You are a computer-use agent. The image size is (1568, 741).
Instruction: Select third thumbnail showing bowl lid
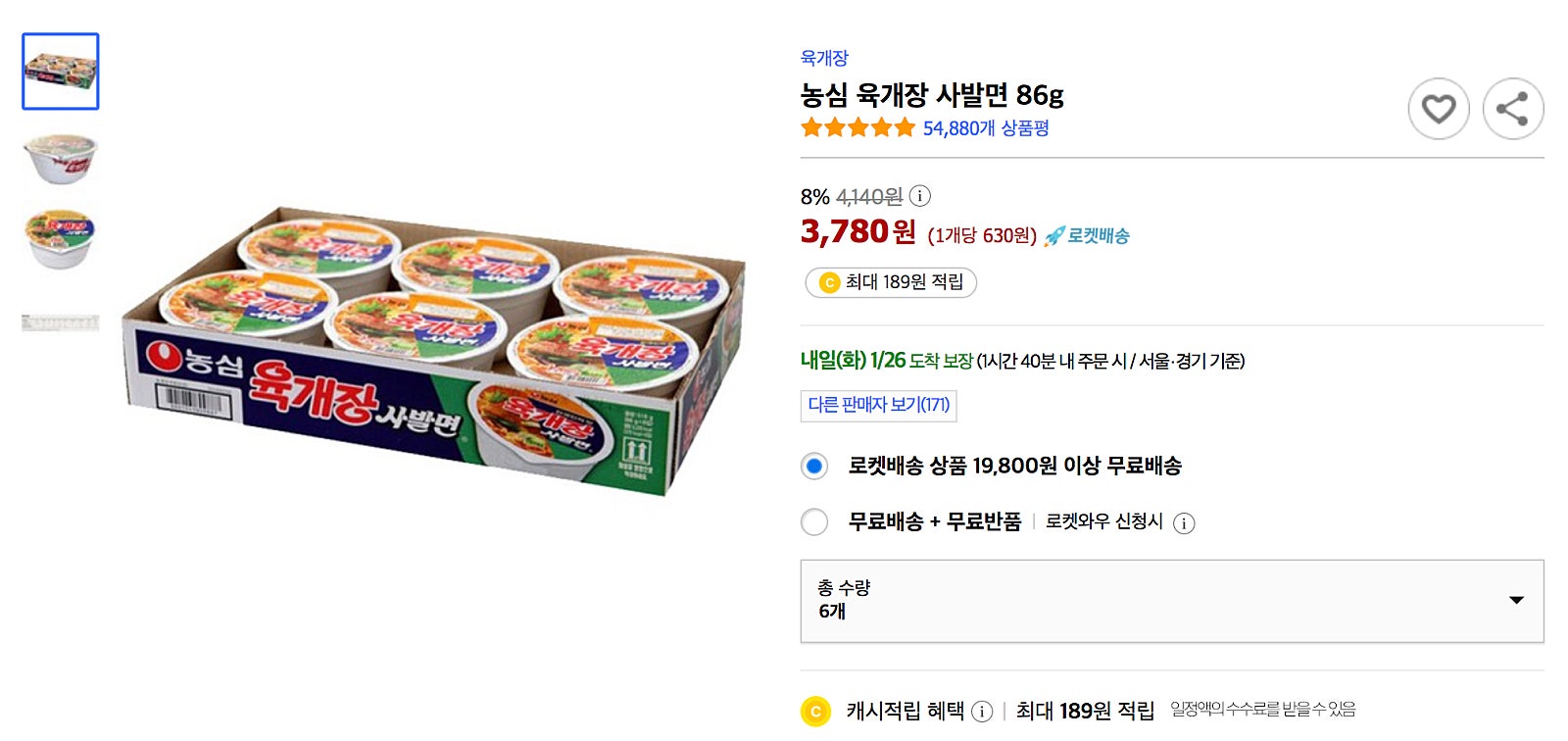pyautogui.click(x=61, y=239)
